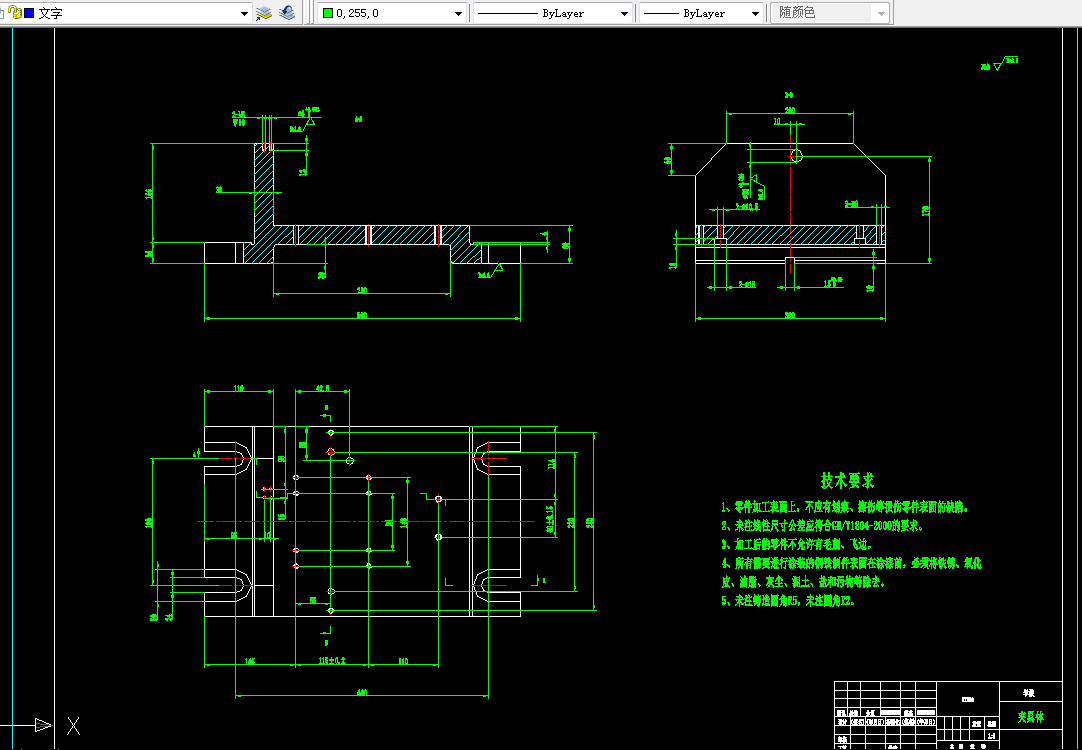Select the 115±0.2 dimension text
This screenshot has width=1082, height=750.
(x=332, y=661)
